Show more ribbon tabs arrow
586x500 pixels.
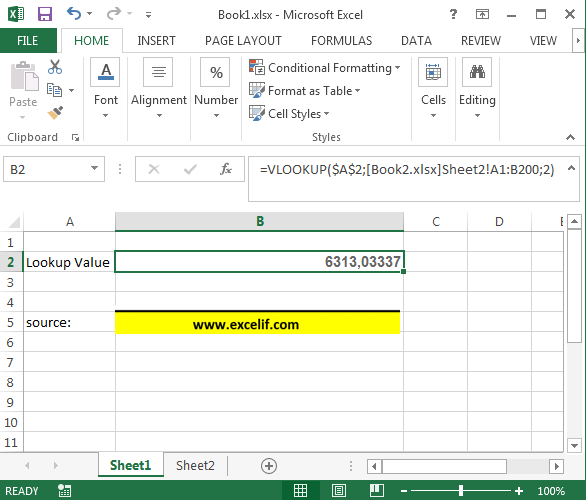[x=578, y=40]
